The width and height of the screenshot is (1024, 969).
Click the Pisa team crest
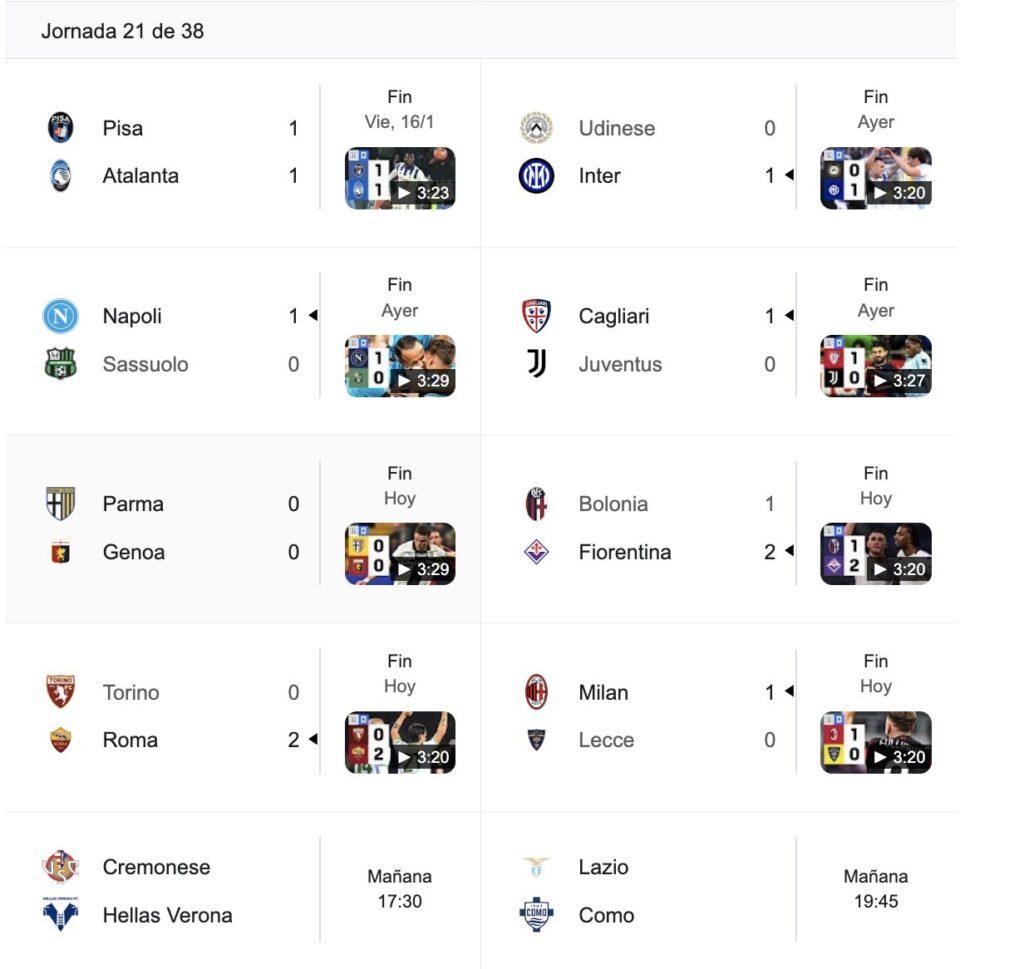(61, 128)
